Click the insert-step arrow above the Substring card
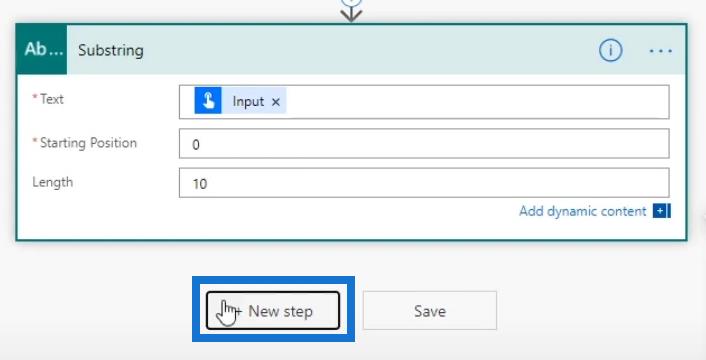706x360 pixels. pos(351,14)
